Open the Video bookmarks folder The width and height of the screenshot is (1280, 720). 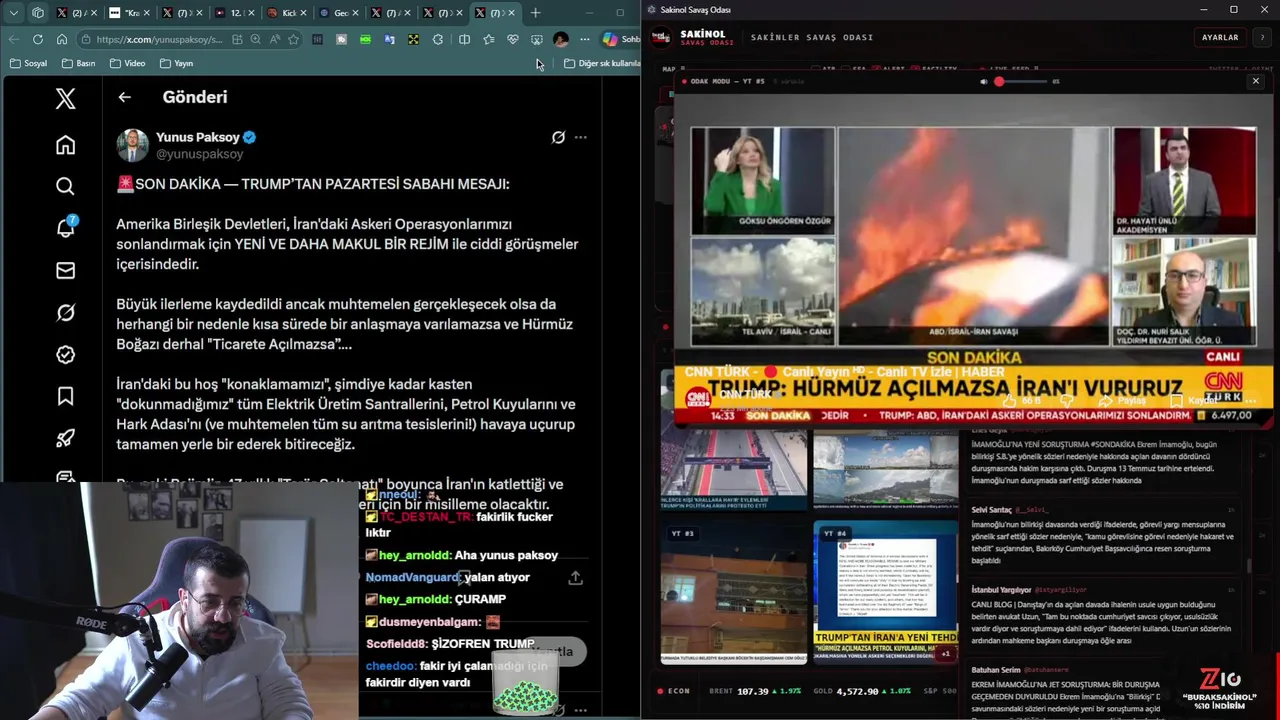[x=127, y=63]
